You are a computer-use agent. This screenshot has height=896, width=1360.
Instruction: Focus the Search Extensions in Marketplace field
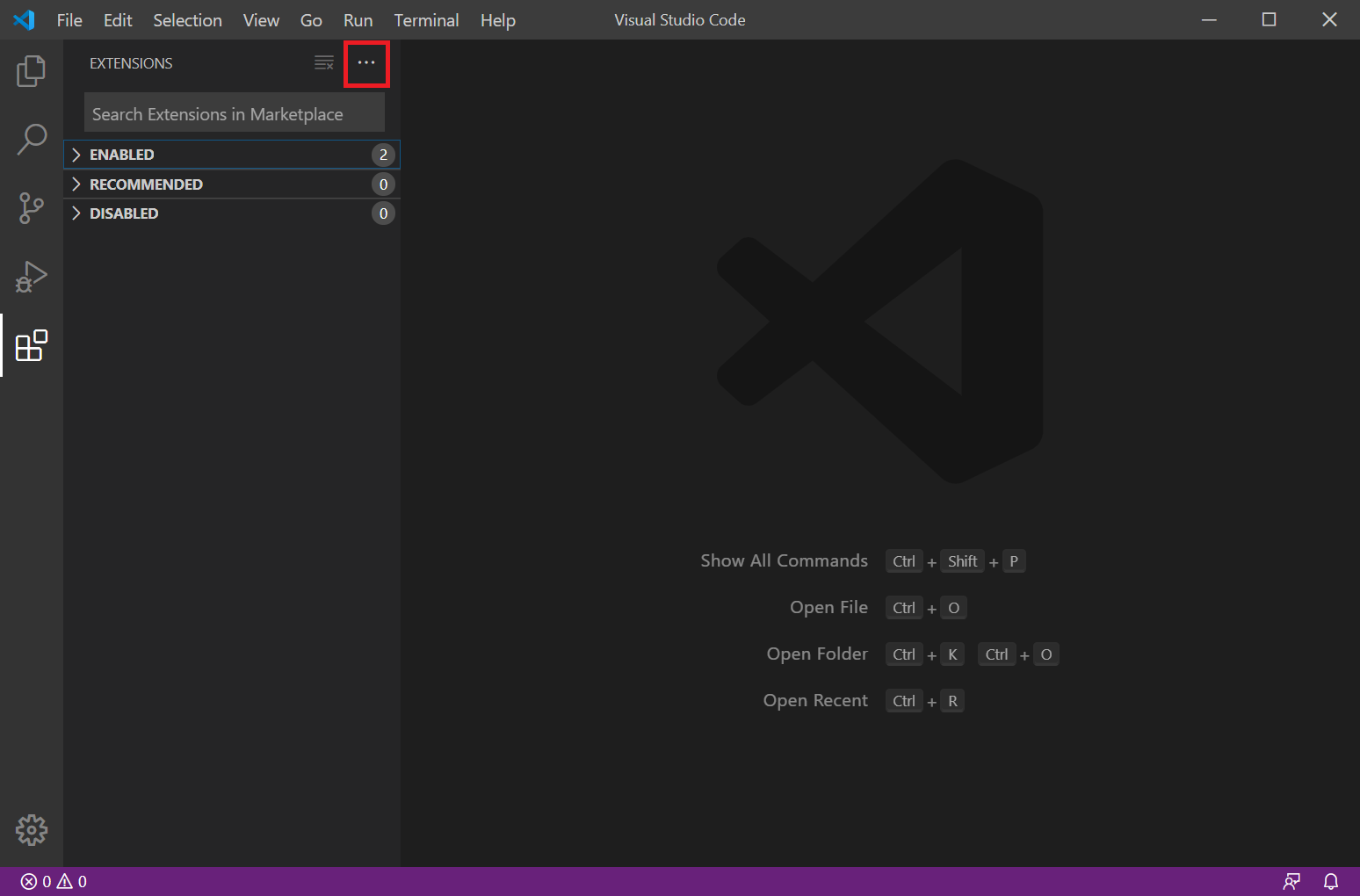(235, 114)
